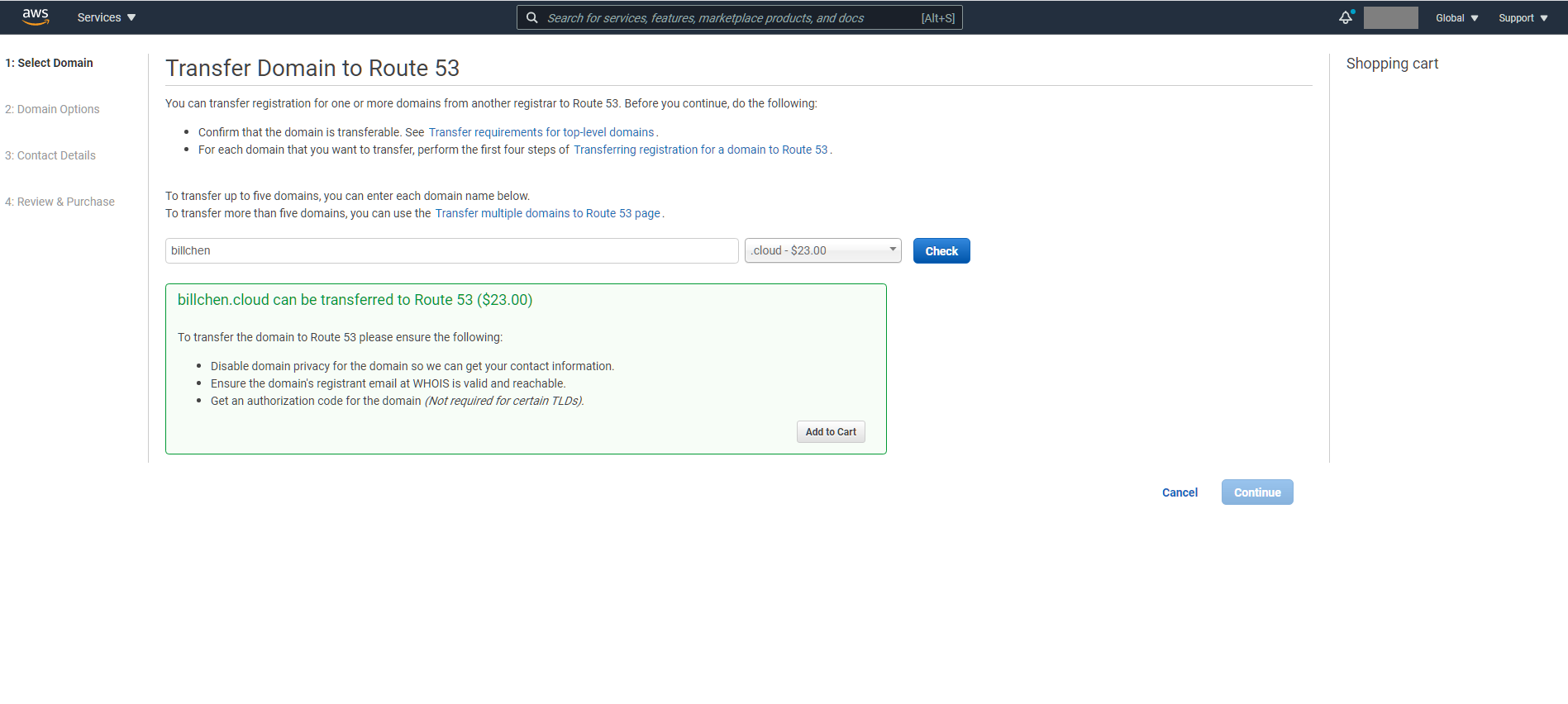Screen dimensions: 1568x704
Task: Focus the AWS services search field
Action: tap(739, 17)
